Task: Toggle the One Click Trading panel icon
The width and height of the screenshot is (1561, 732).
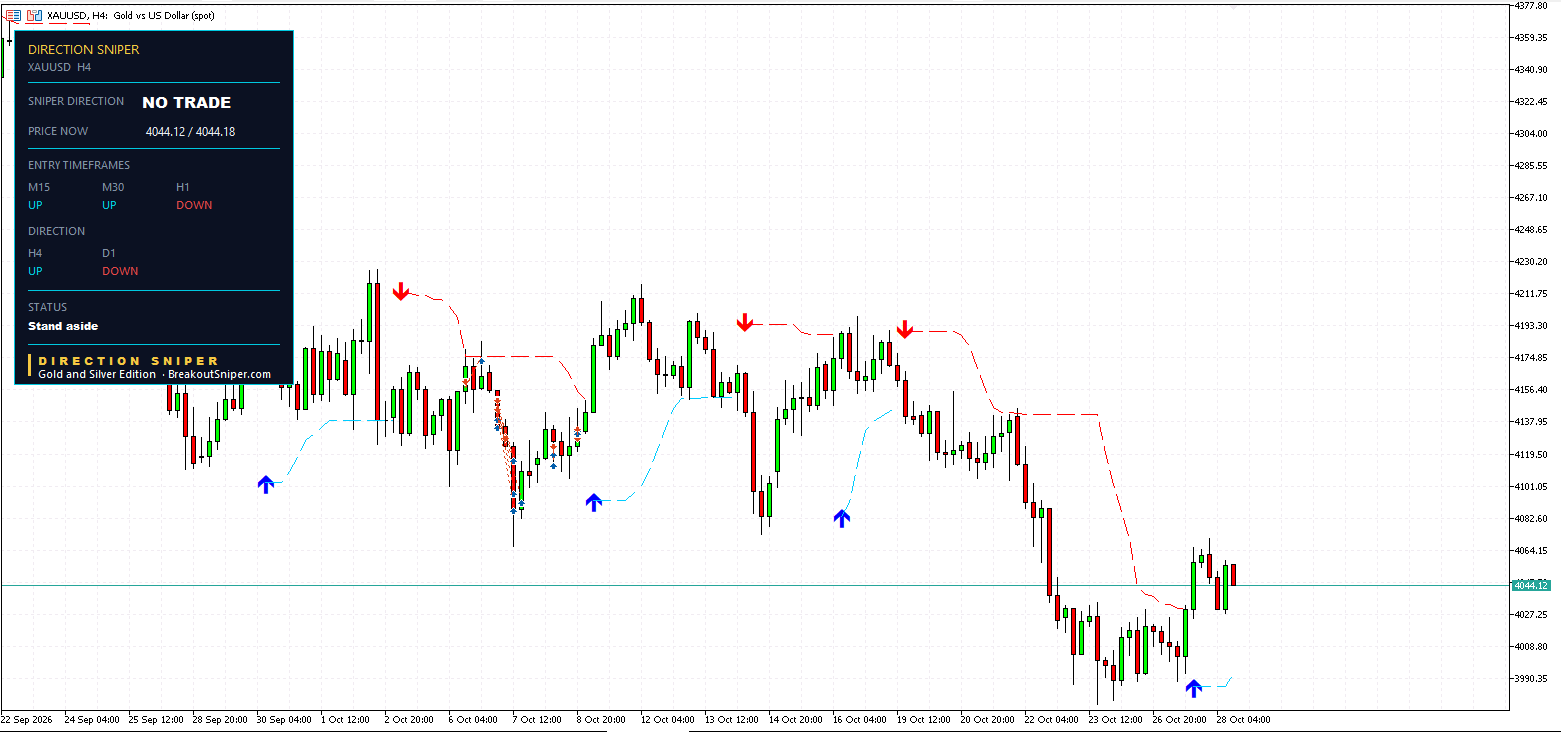Action: [x=35, y=15]
